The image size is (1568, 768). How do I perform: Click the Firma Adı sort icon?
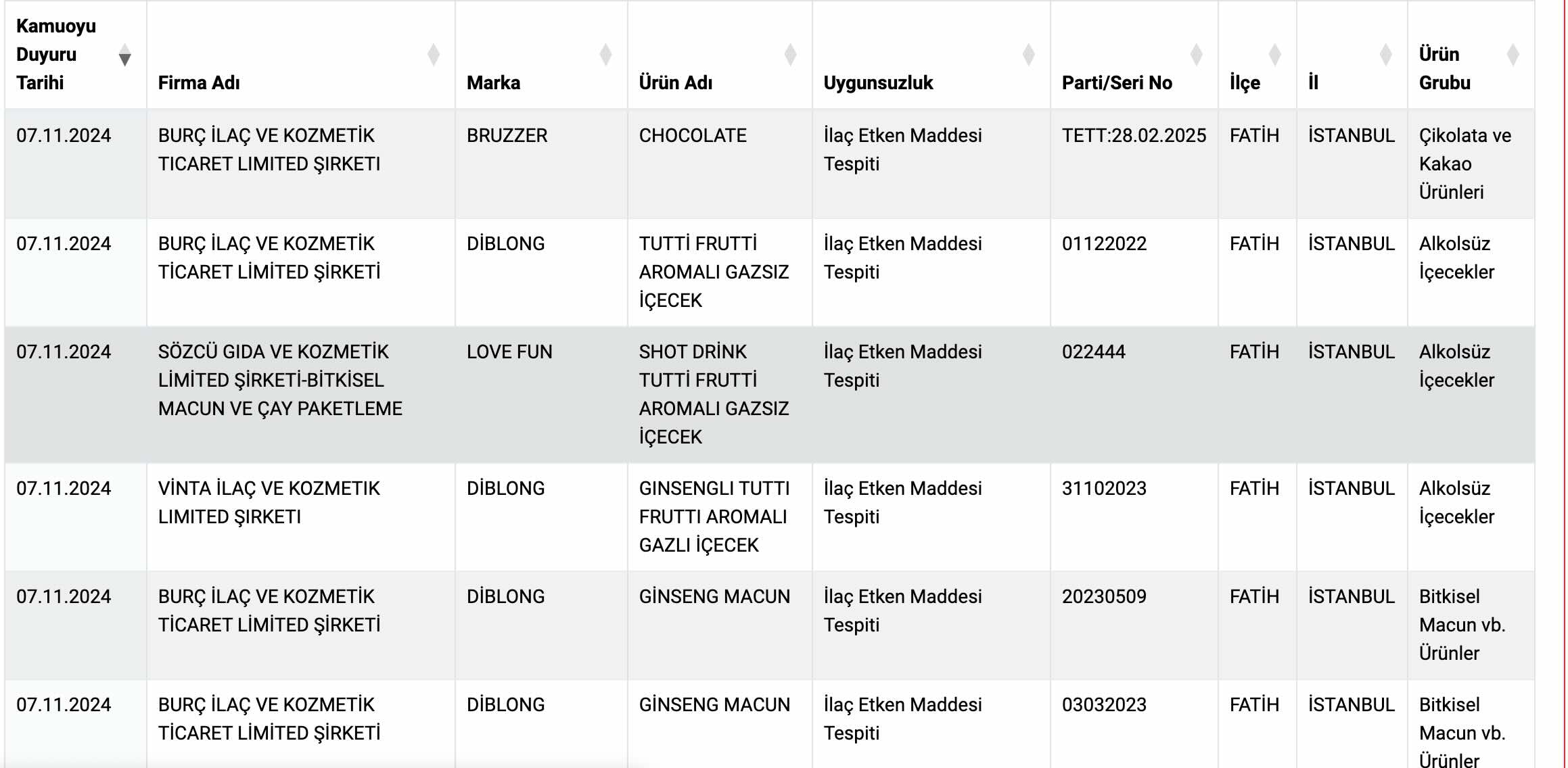point(434,55)
